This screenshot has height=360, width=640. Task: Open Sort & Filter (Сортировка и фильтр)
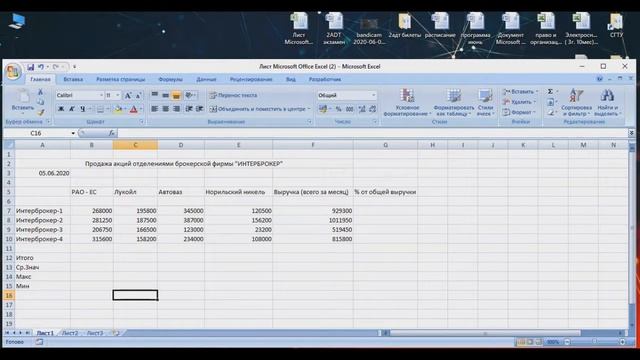576,102
